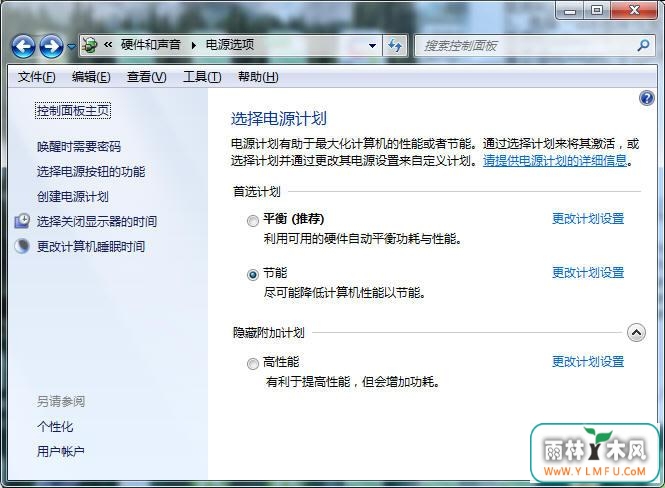Click 更改计划设置 for 高性能 plan

(588, 362)
